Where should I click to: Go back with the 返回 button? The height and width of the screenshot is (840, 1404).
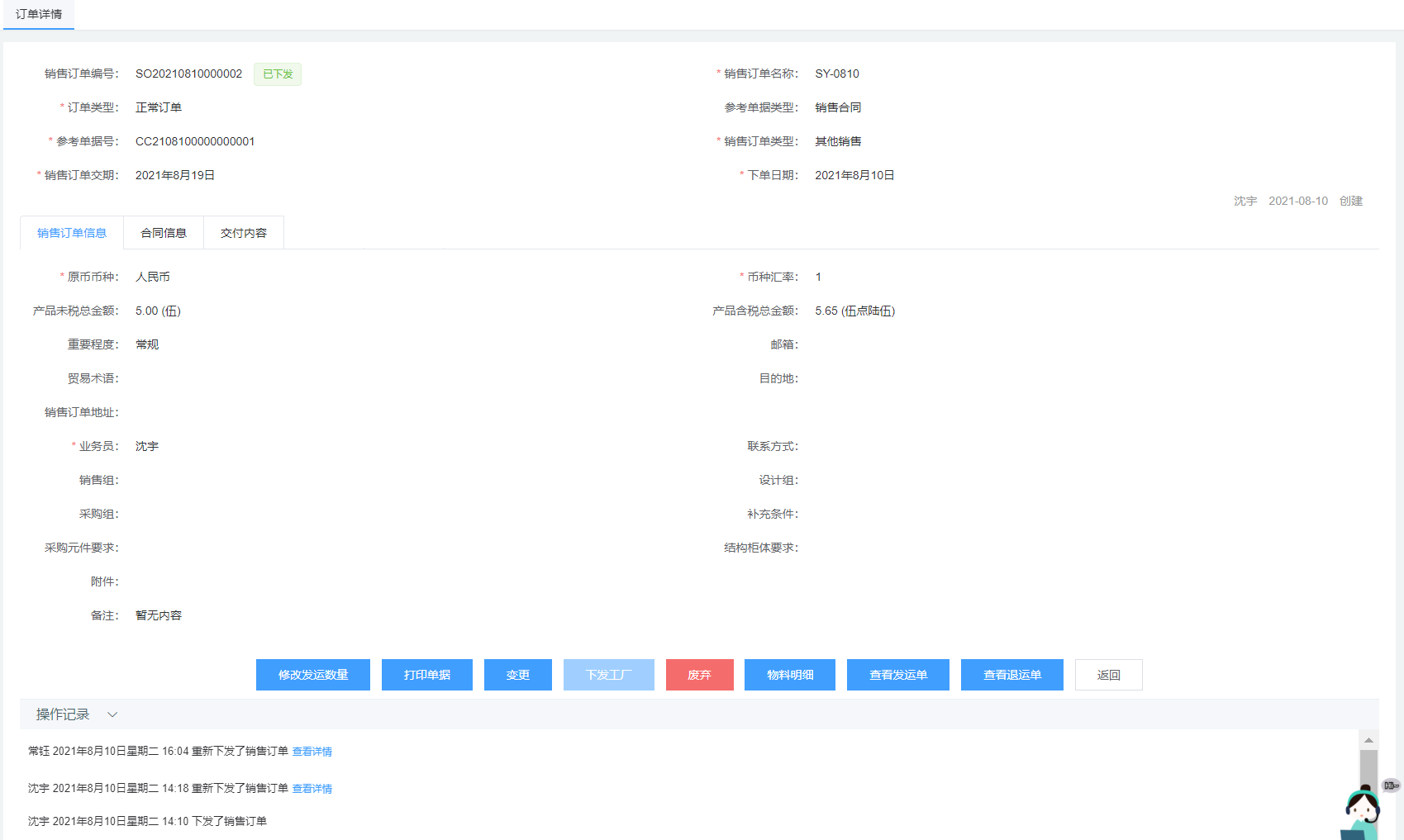pos(1109,675)
